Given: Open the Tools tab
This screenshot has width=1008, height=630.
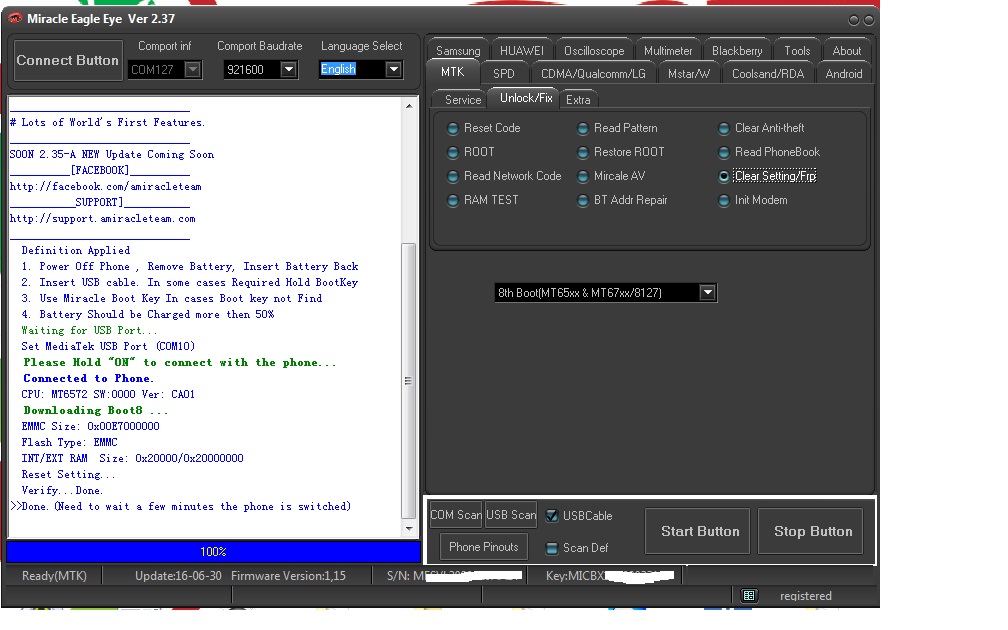Looking at the screenshot, I should [796, 50].
